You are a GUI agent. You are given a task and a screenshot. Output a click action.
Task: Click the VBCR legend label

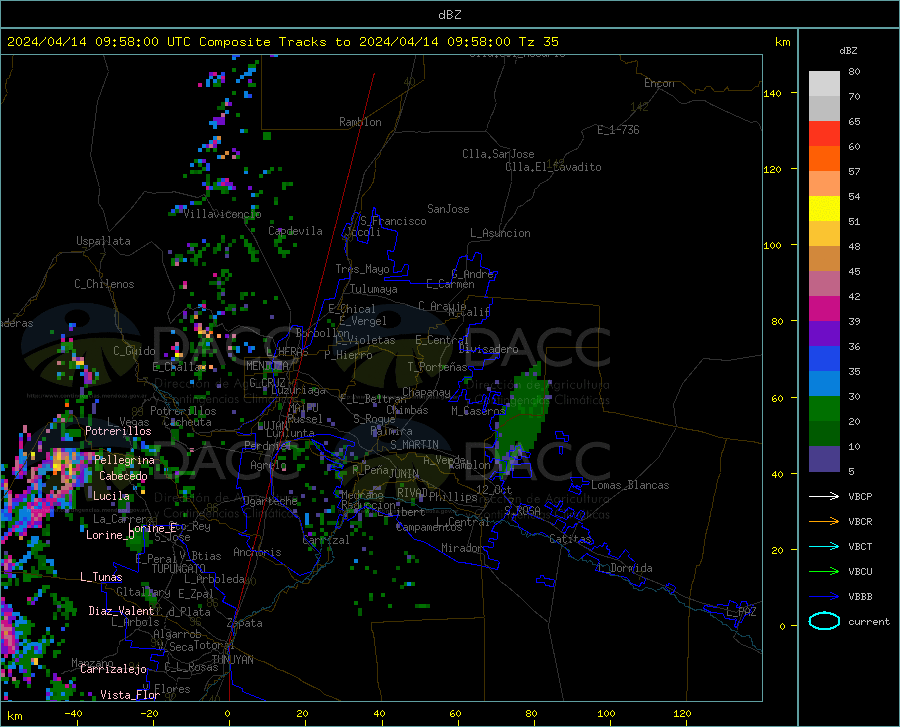(x=860, y=522)
